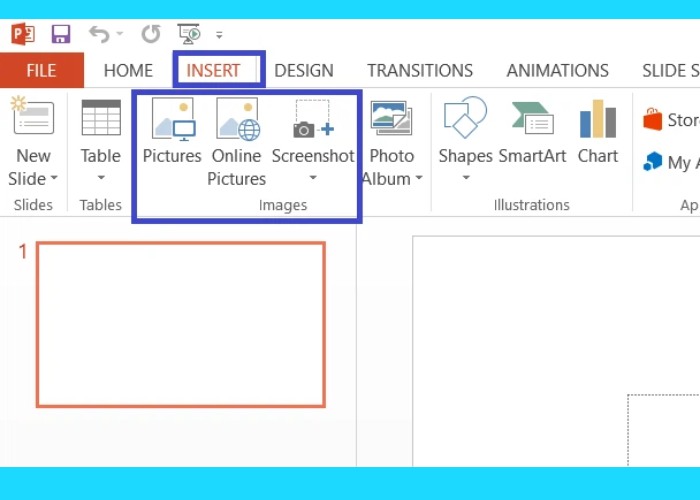Screen dimensions: 700x500
Task: Go to the TRANSITIONS tab
Action: pos(420,71)
